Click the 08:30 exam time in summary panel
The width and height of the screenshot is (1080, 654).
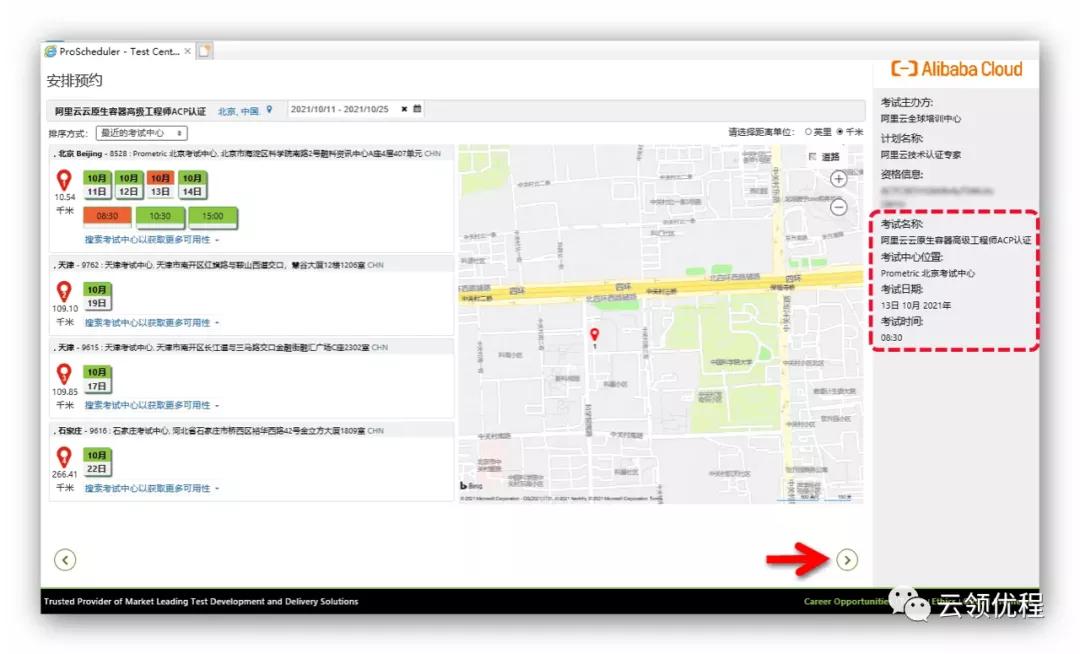891,337
